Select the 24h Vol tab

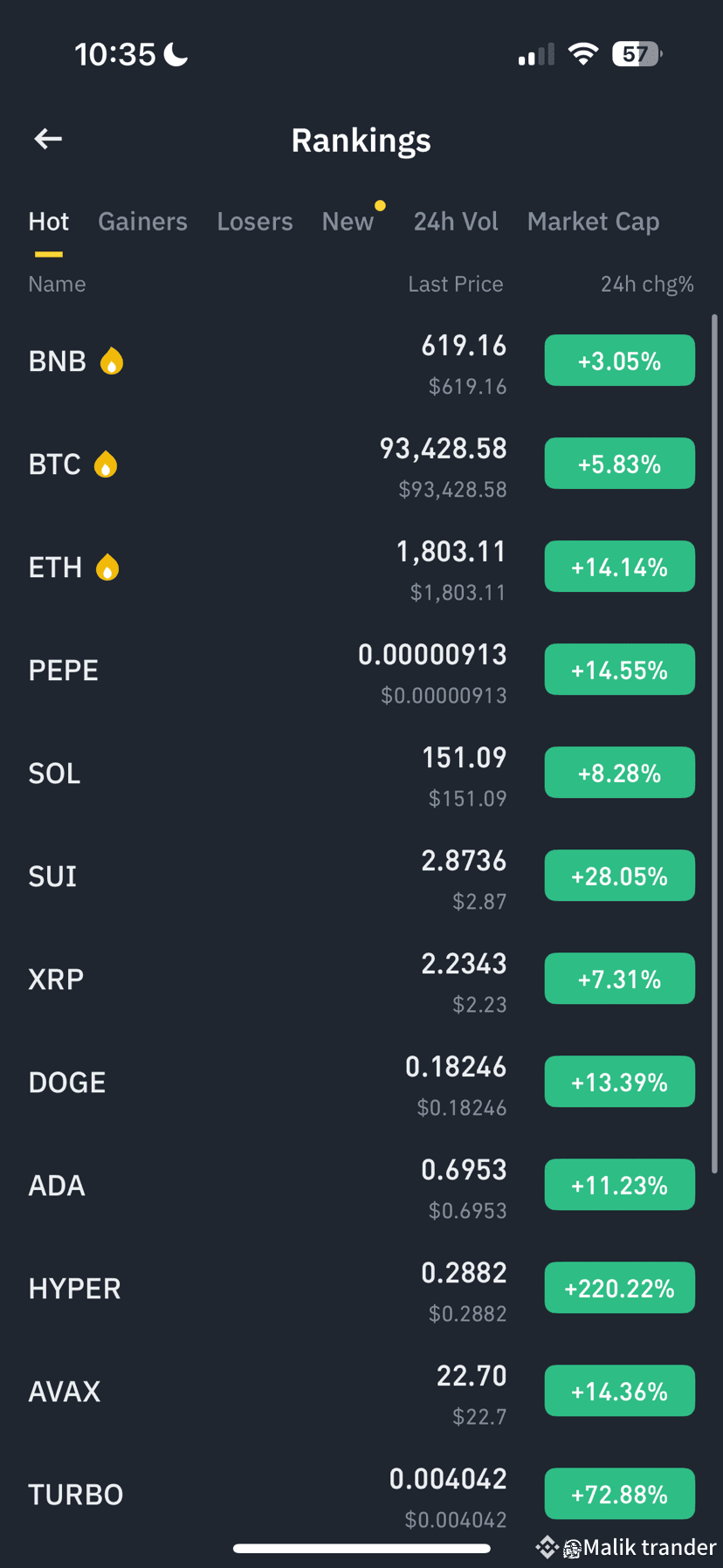click(456, 222)
